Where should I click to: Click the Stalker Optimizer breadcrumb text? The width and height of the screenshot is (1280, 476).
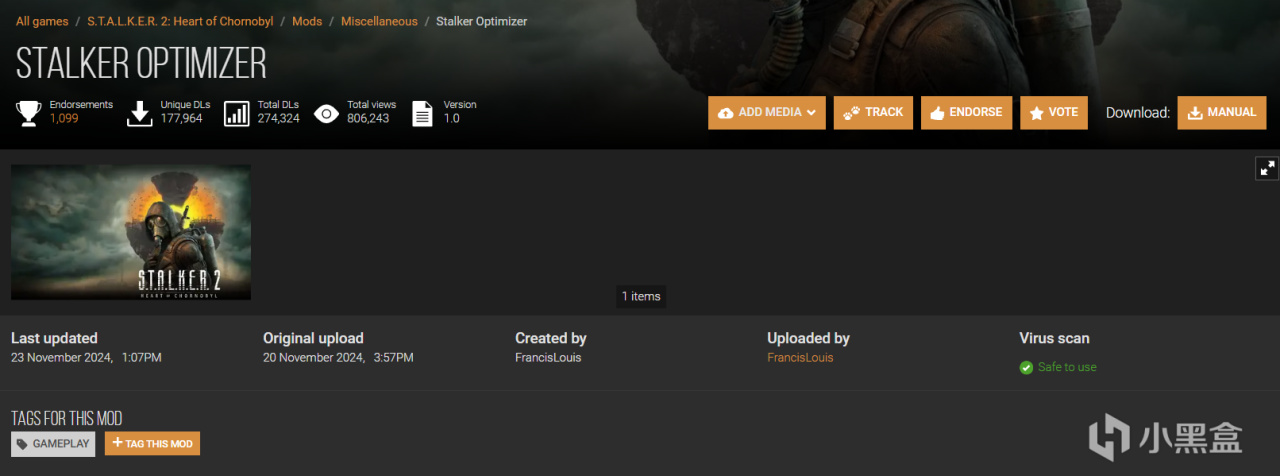pyautogui.click(x=482, y=21)
